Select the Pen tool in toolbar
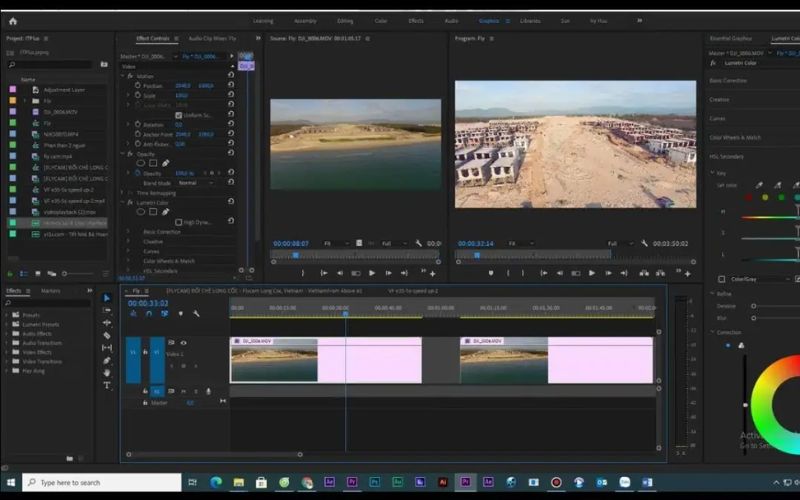This screenshot has width=800, height=500. 107,360
